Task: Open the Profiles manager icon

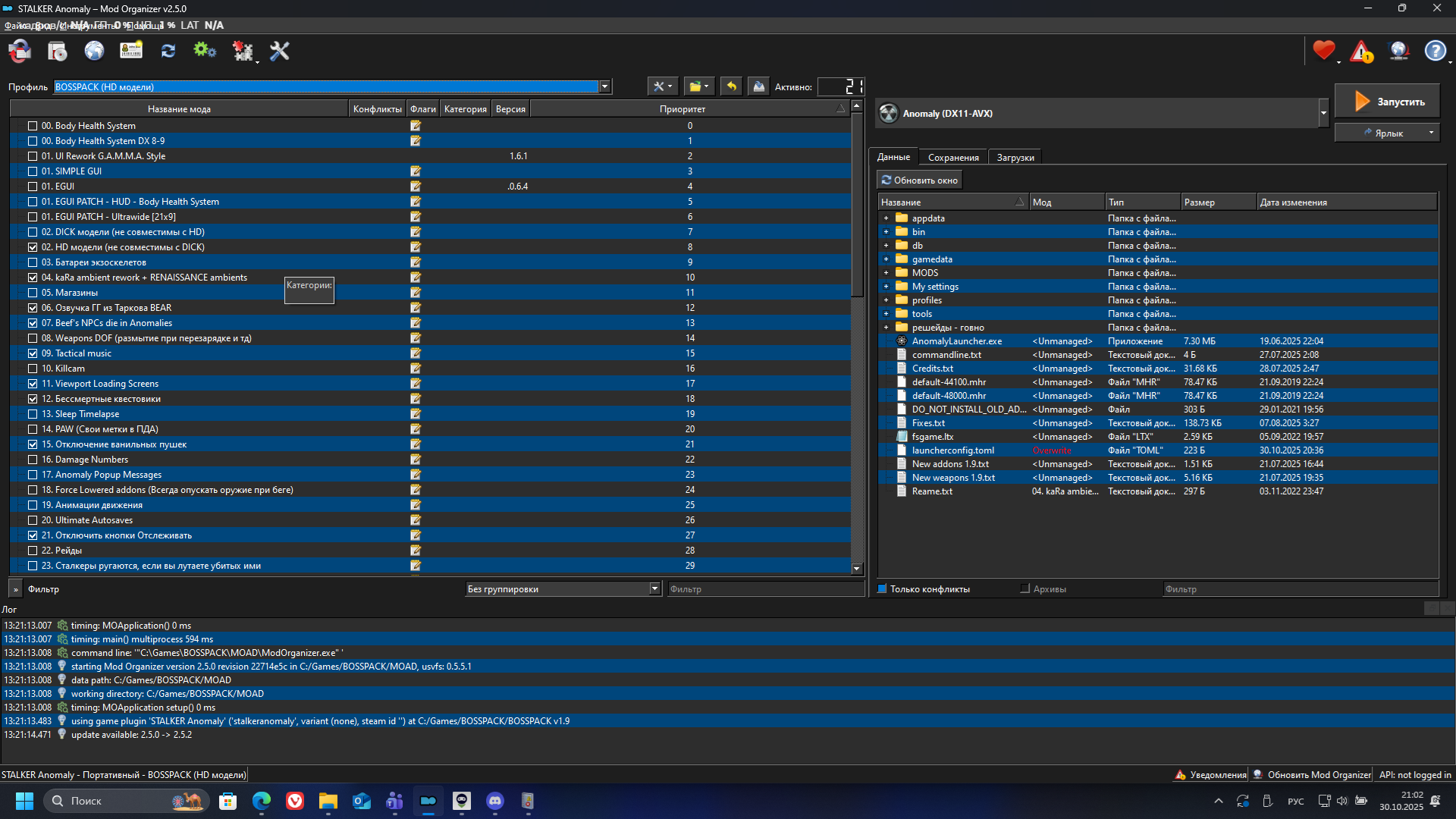Action: click(131, 51)
